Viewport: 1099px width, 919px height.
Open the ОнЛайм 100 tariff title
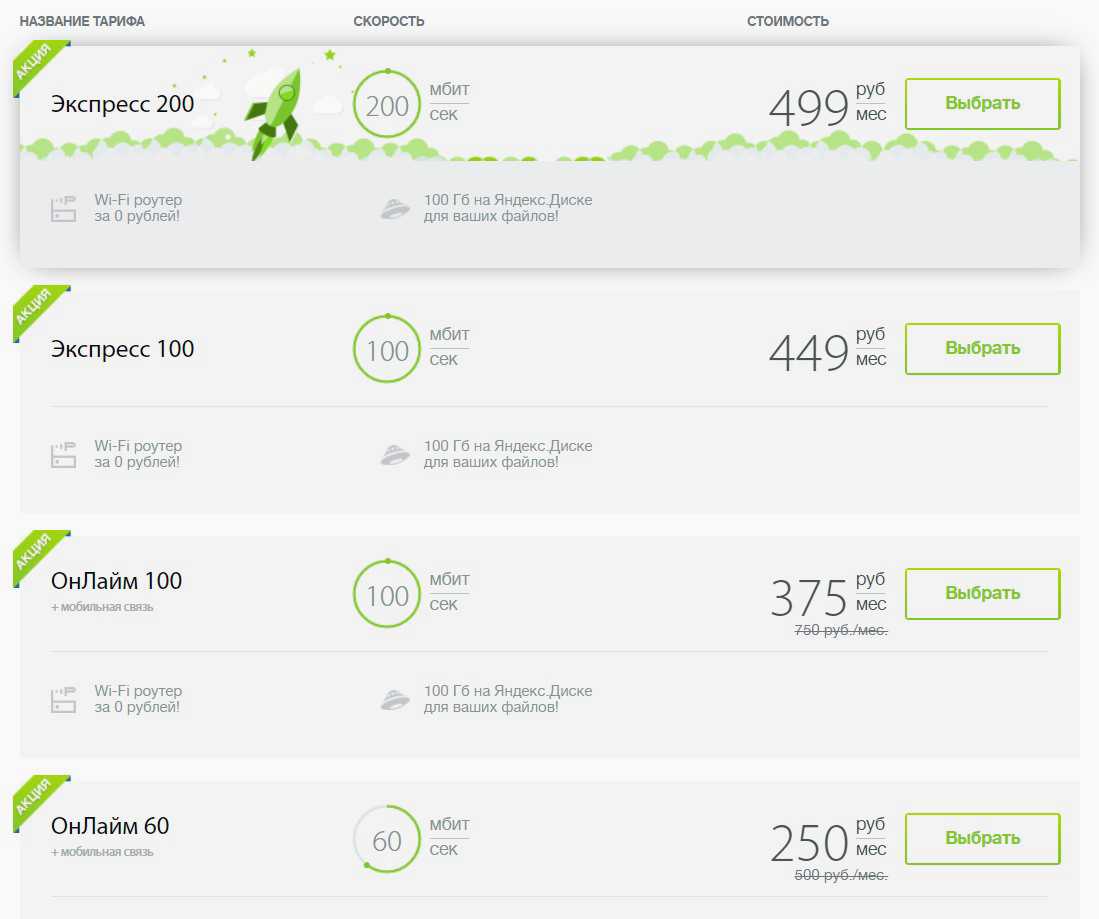[x=116, y=580]
